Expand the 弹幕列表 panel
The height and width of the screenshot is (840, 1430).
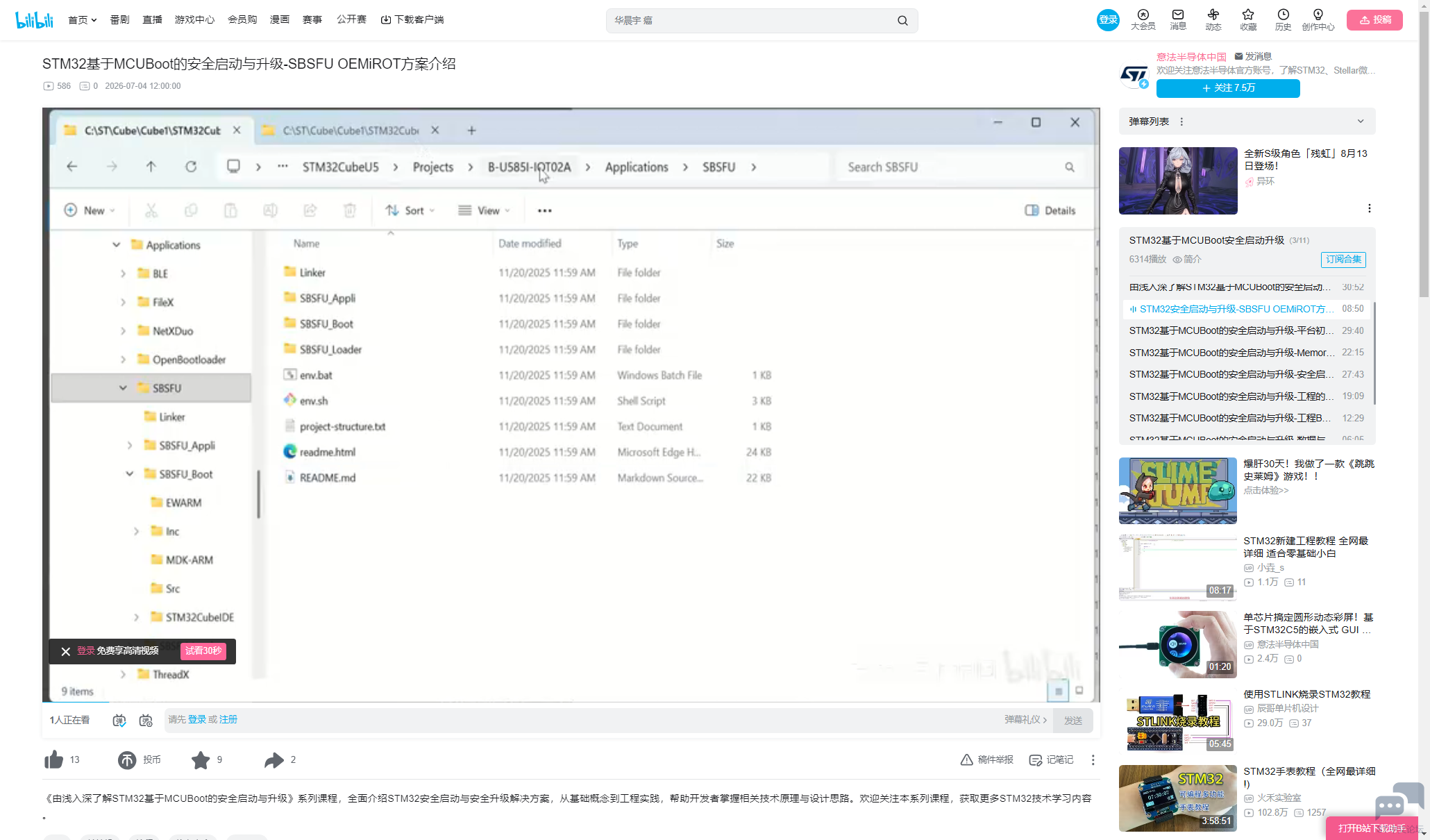pyautogui.click(x=1361, y=121)
